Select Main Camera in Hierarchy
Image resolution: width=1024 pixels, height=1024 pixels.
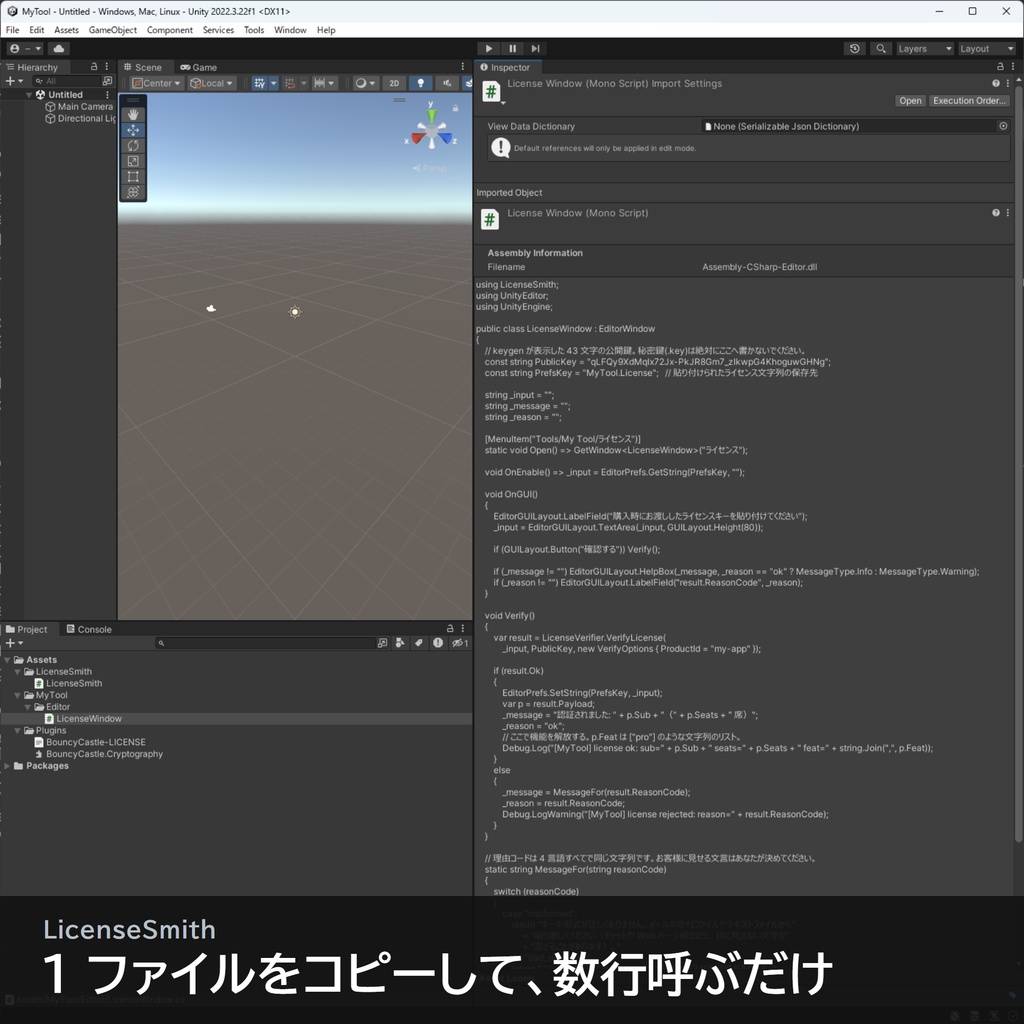[x=79, y=106]
